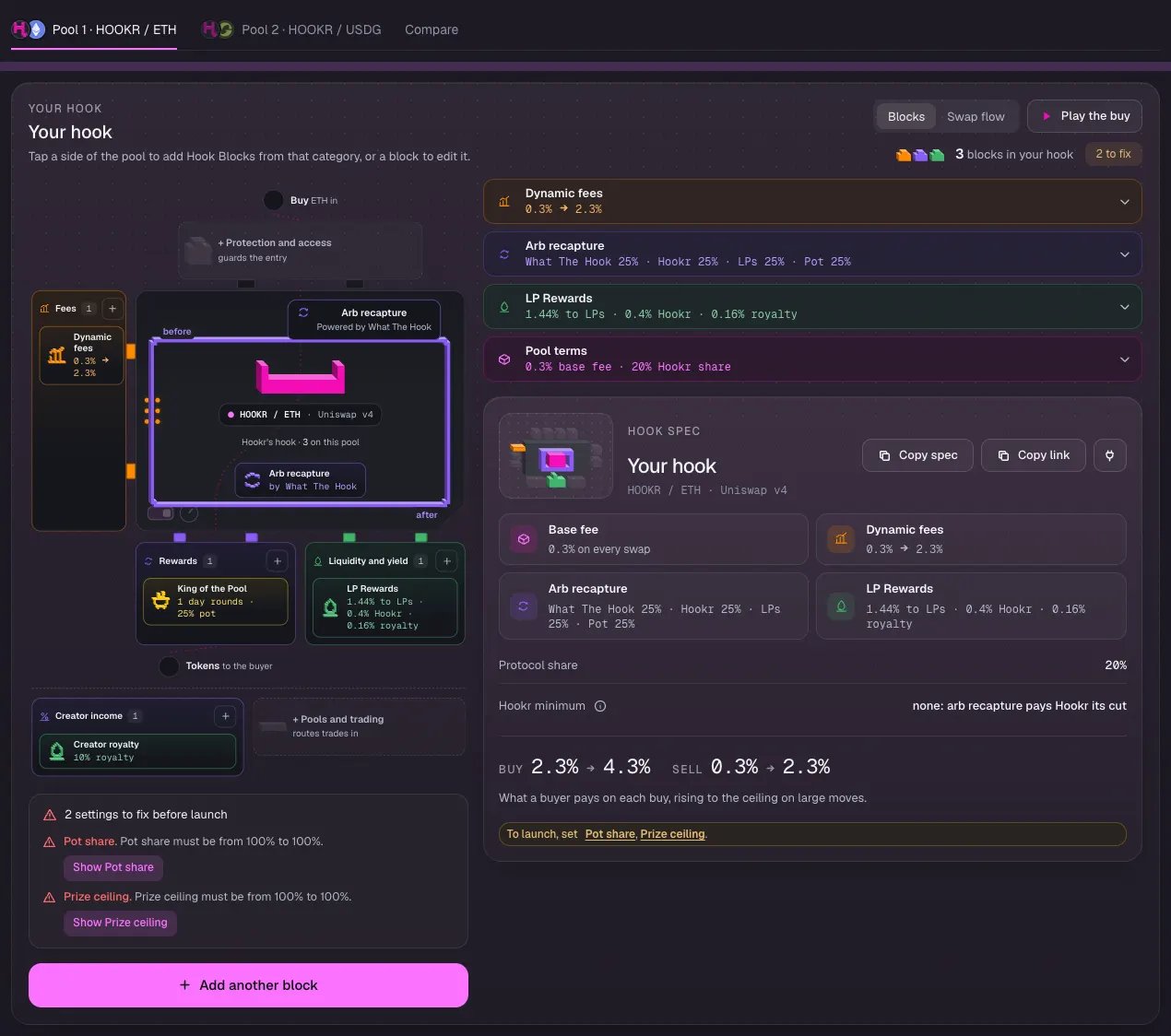Click the crown icon on King of the Pool

[x=161, y=601]
